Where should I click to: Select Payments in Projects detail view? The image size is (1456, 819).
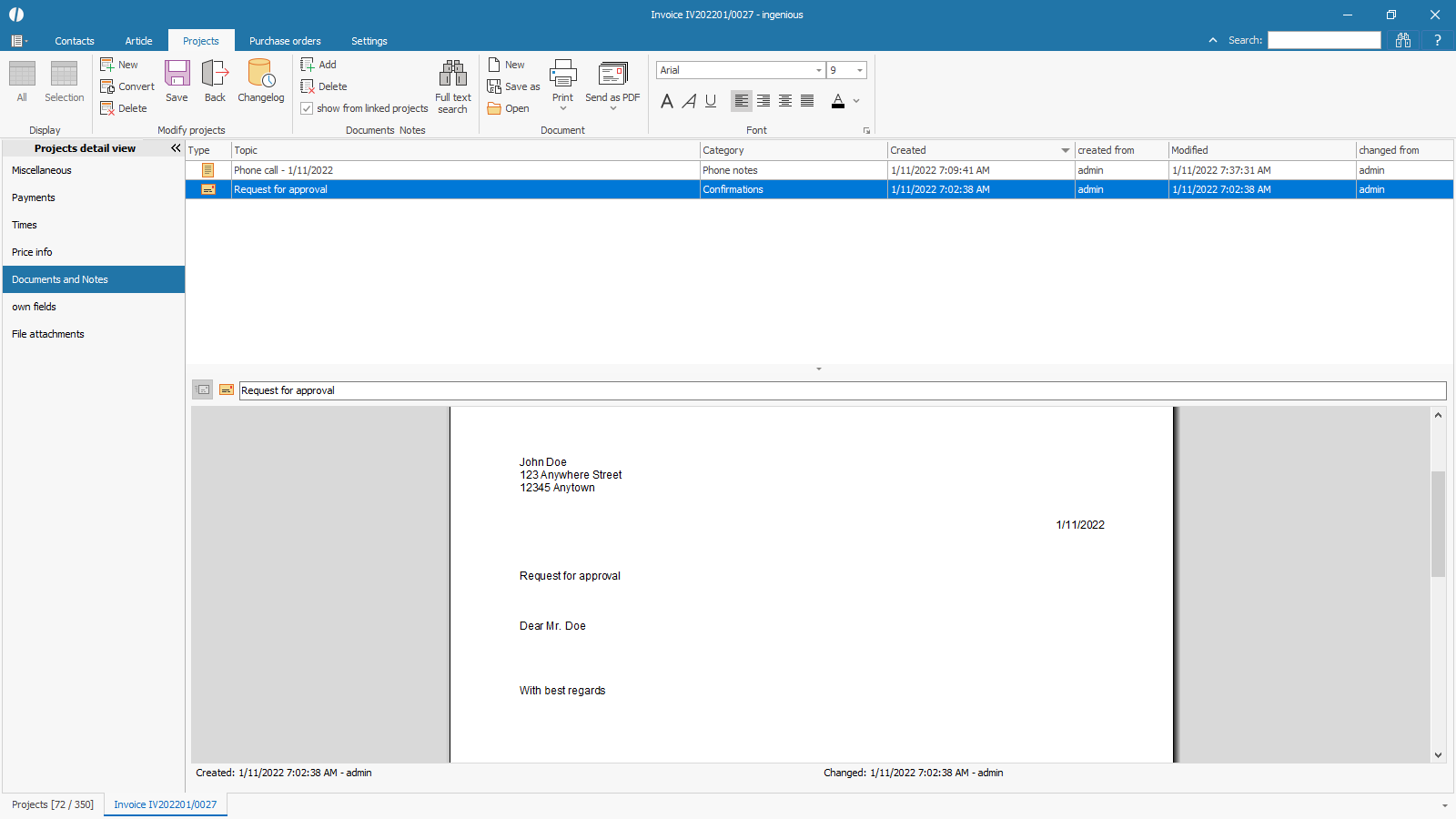click(34, 197)
